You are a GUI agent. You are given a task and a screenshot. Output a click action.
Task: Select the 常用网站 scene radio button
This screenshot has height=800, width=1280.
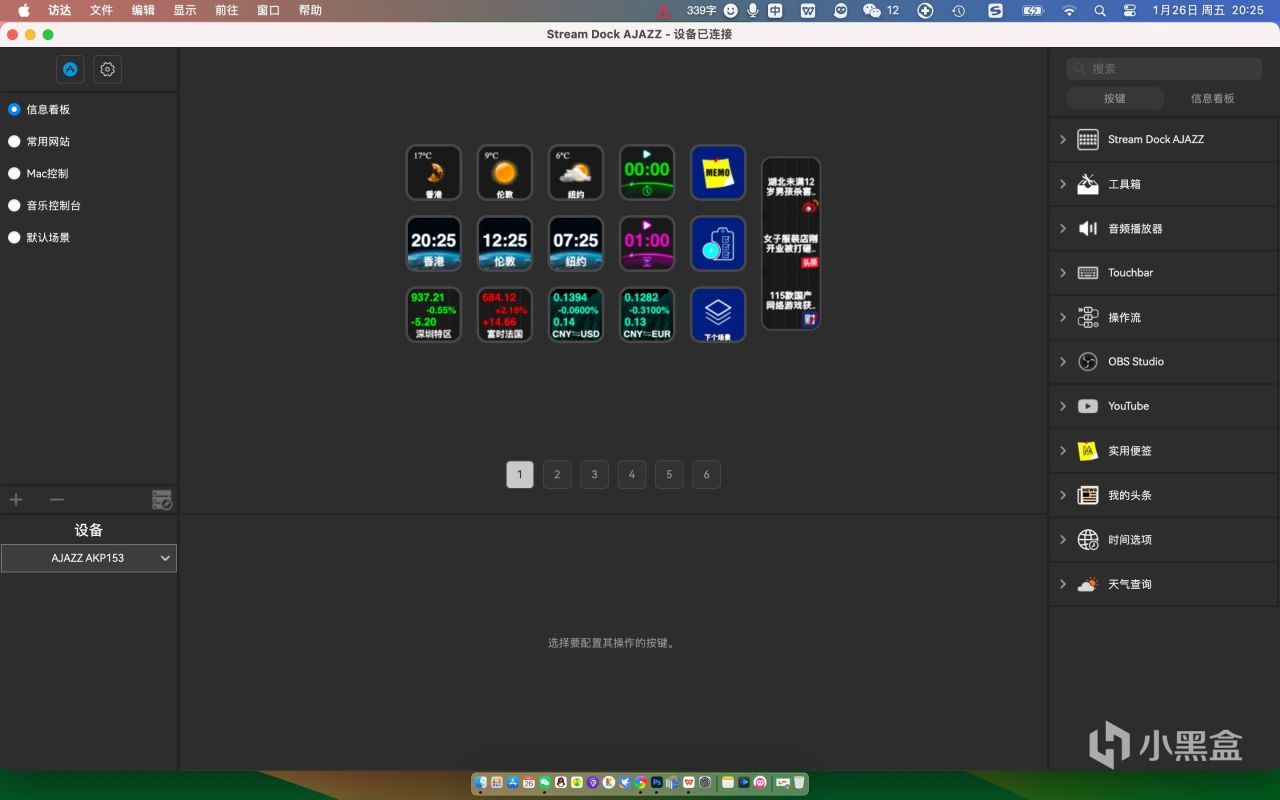click(x=14, y=141)
